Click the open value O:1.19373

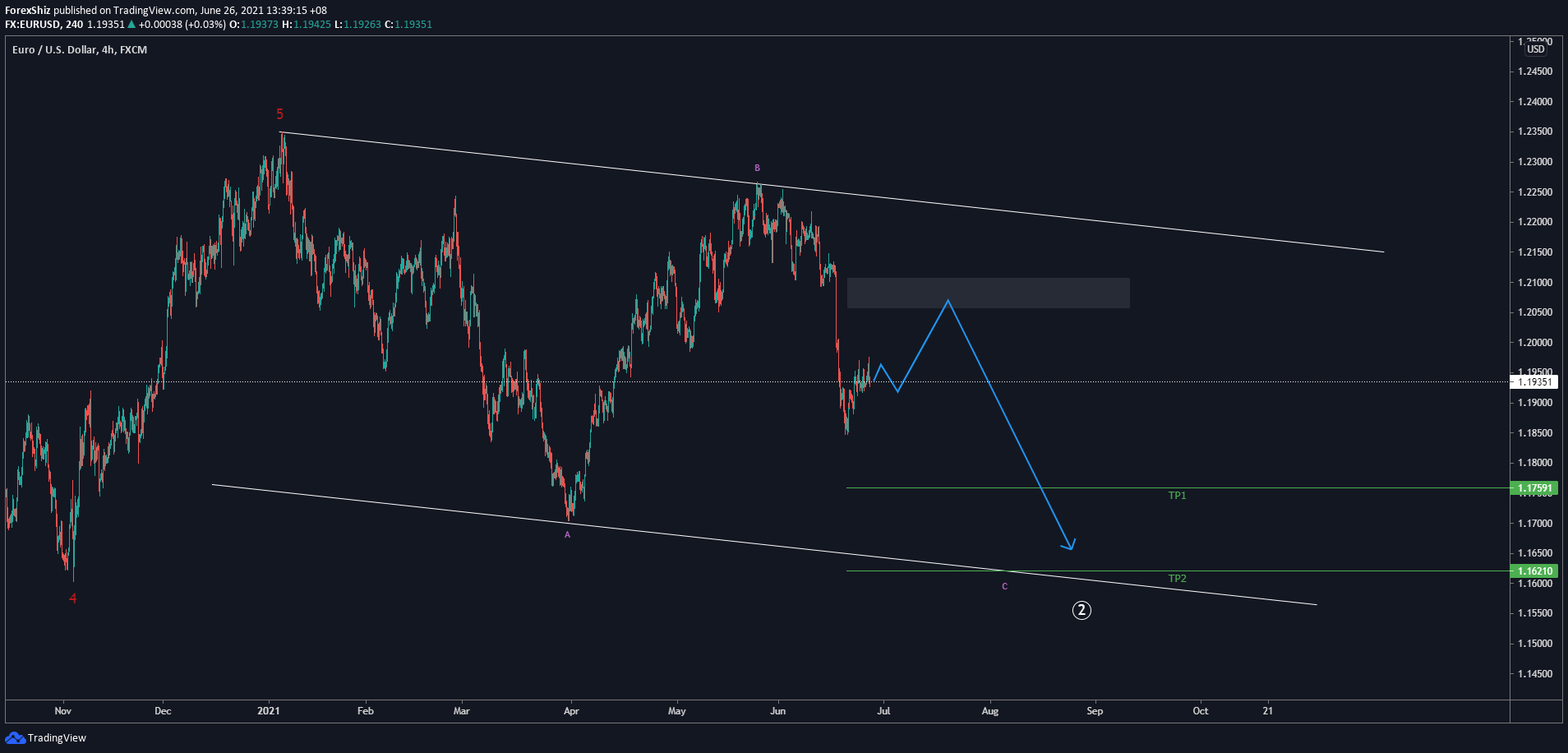254,25
